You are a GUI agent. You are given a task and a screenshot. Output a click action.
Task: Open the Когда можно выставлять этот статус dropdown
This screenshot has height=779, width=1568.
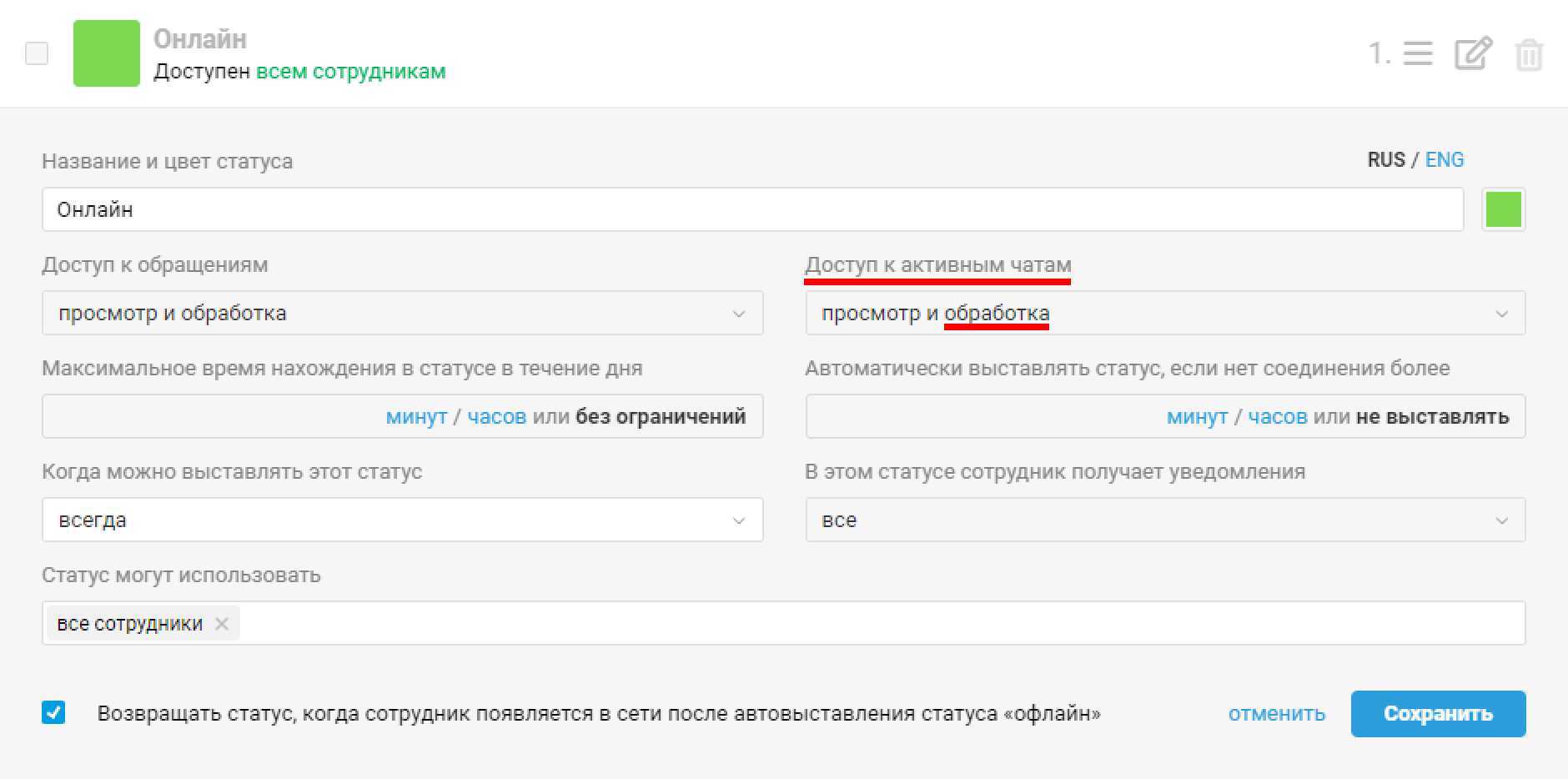pos(402,520)
